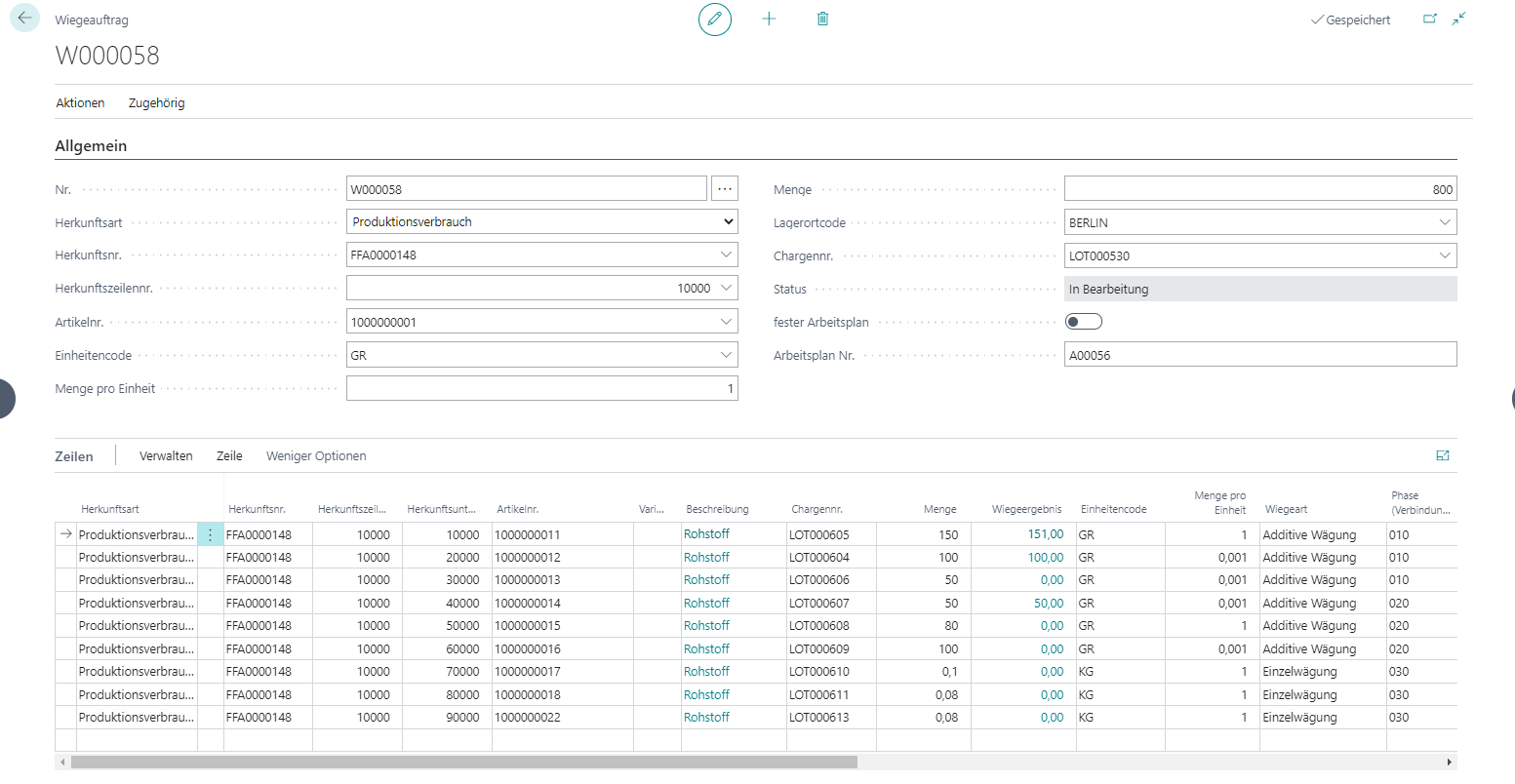Expand Herkunftsnr. lookup arrow
Screen dimensions: 1515x784
(x=726, y=255)
